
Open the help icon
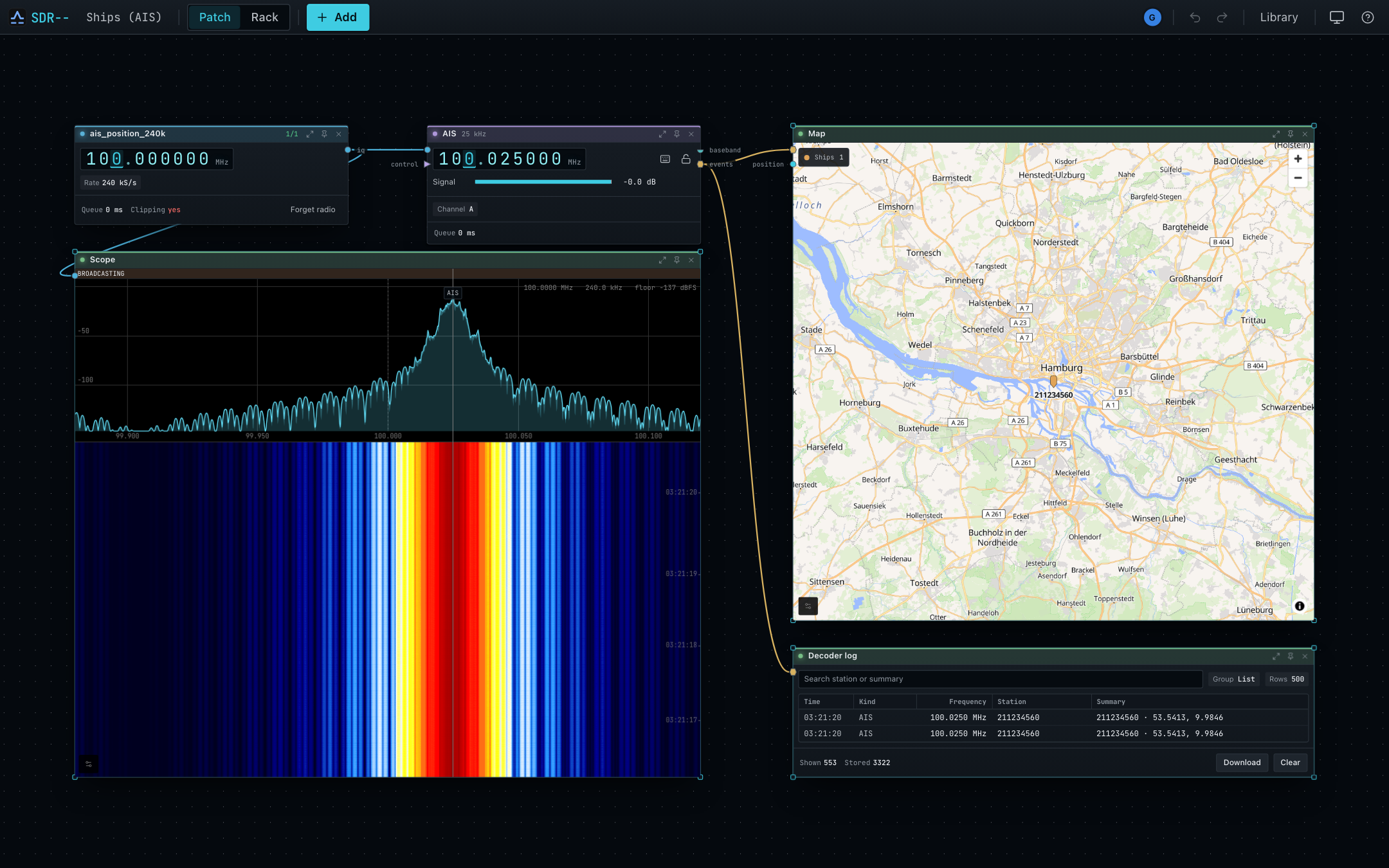coord(1368,17)
